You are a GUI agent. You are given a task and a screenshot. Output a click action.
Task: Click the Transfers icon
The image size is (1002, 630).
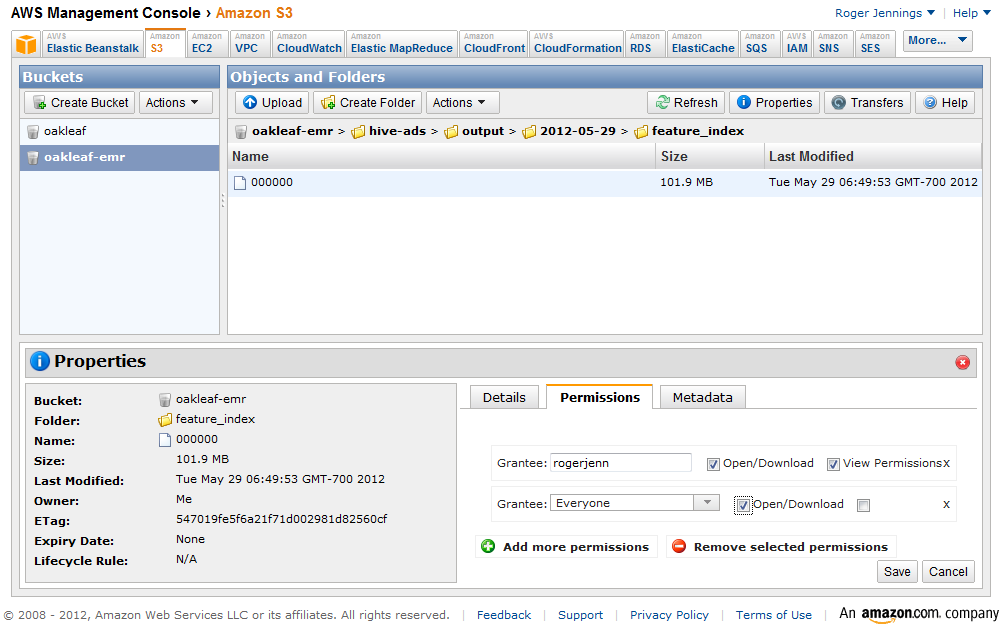(838, 102)
